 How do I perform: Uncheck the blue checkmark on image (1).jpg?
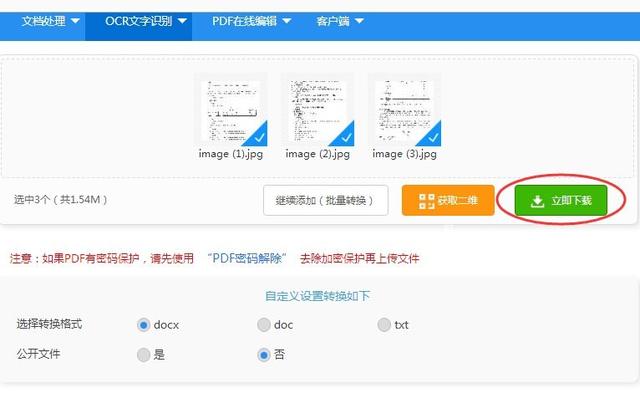[259, 138]
